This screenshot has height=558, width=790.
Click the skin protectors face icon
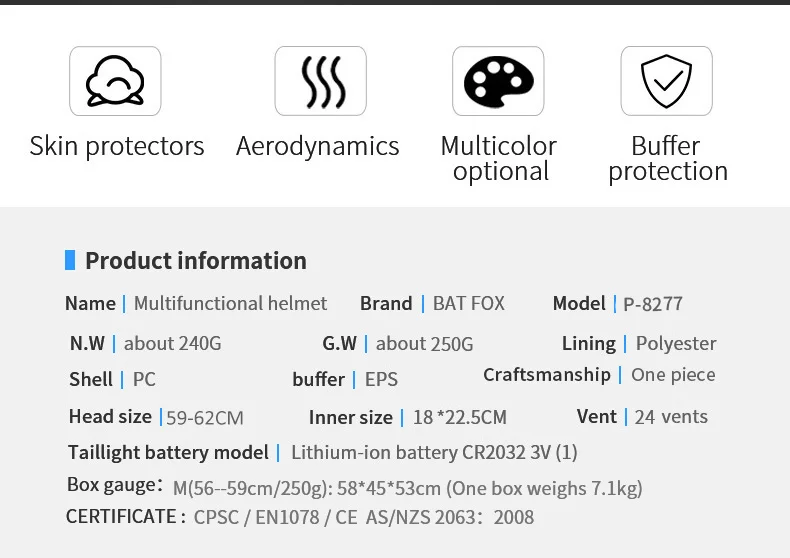click(x=115, y=81)
